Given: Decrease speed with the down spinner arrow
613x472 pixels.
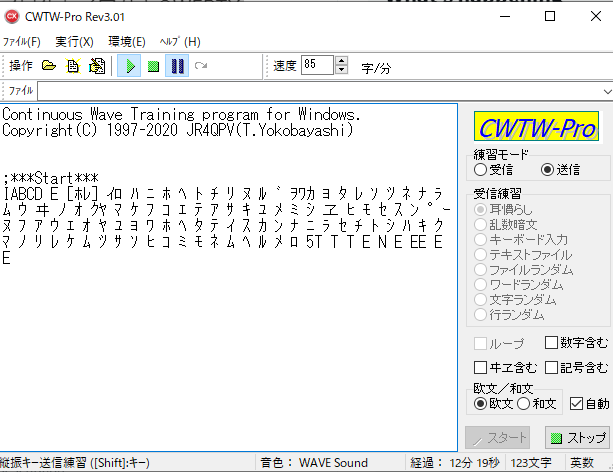Looking at the screenshot, I should (342, 70).
